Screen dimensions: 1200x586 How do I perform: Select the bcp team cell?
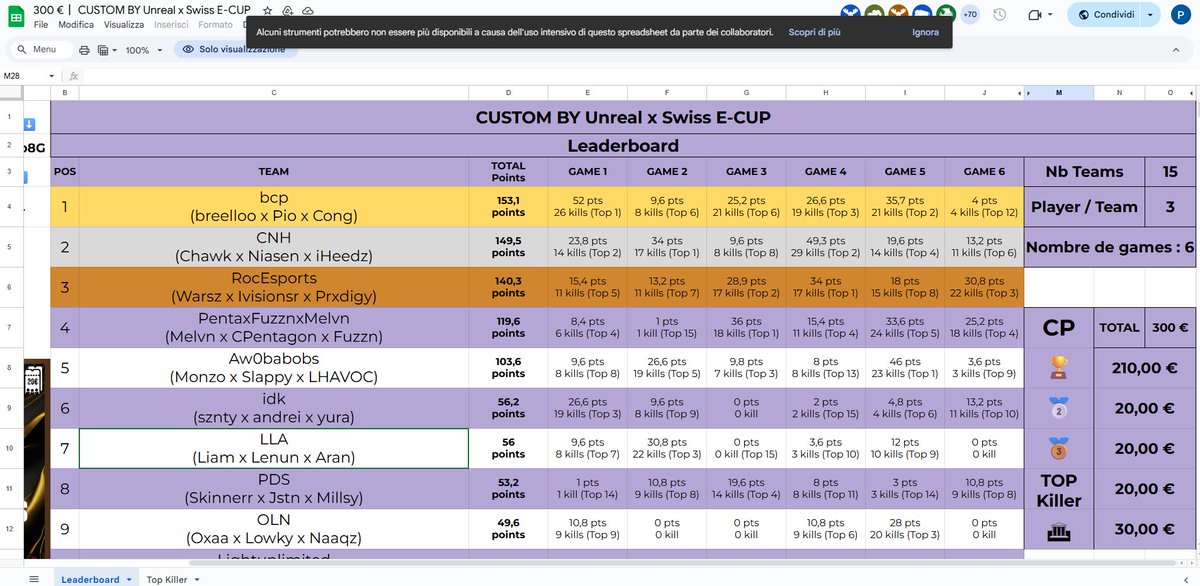(x=274, y=206)
